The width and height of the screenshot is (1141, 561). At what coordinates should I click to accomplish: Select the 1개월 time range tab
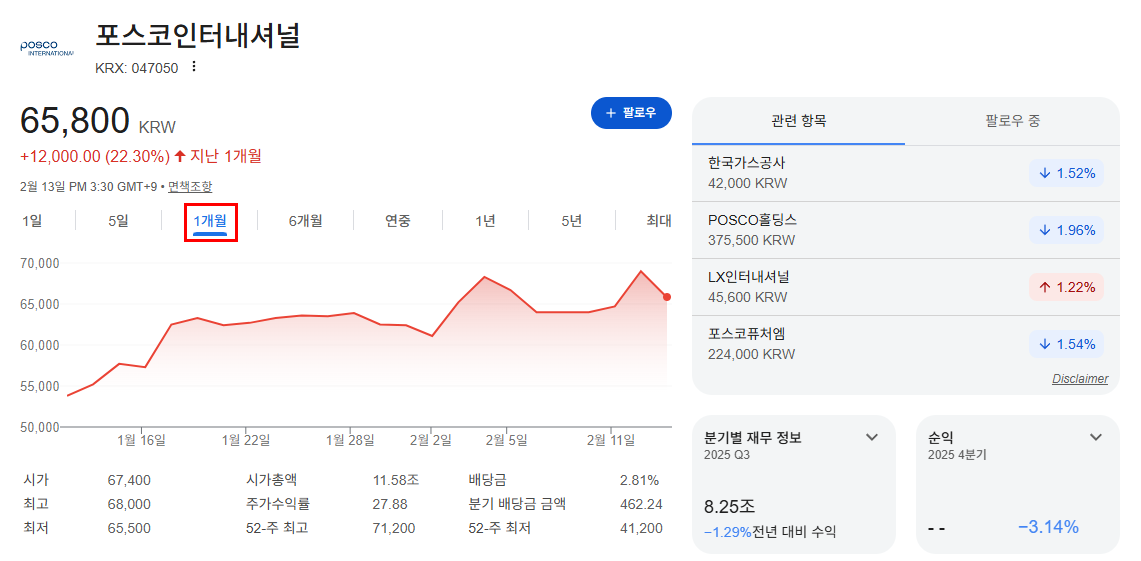pos(210,220)
